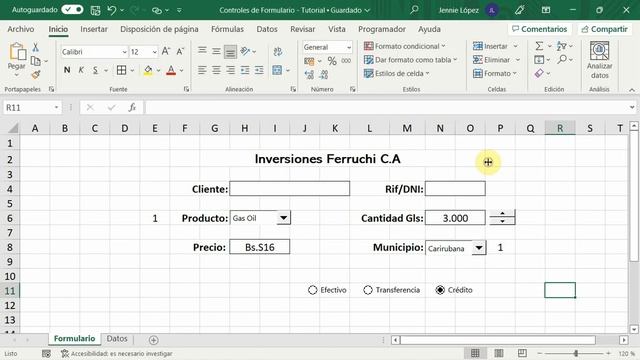Click the center horizontally icon
The width and height of the screenshot is (640, 360).
tap(216, 70)
